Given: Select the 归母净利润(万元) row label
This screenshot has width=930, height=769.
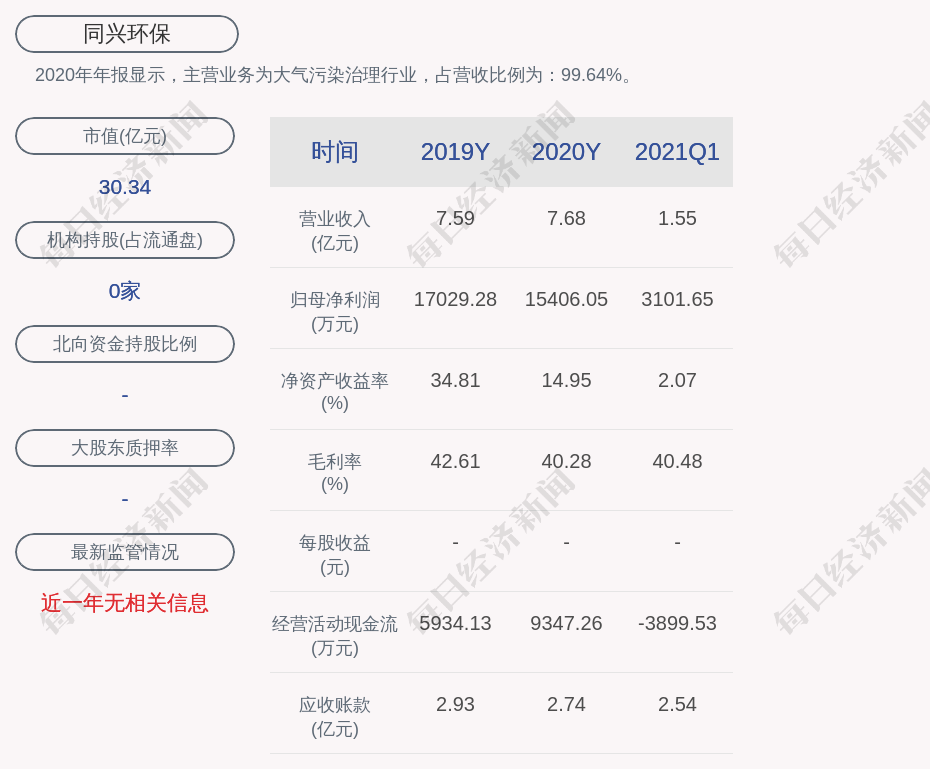Looking at the screenshot, I should coord(335,312).
